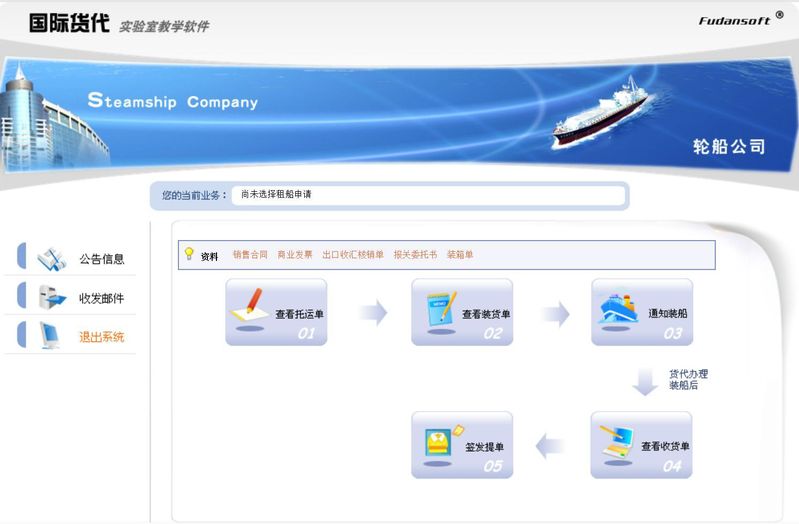Click the 退出系统 text to log out
Screen dimensions: 799x524
[102, 337]
